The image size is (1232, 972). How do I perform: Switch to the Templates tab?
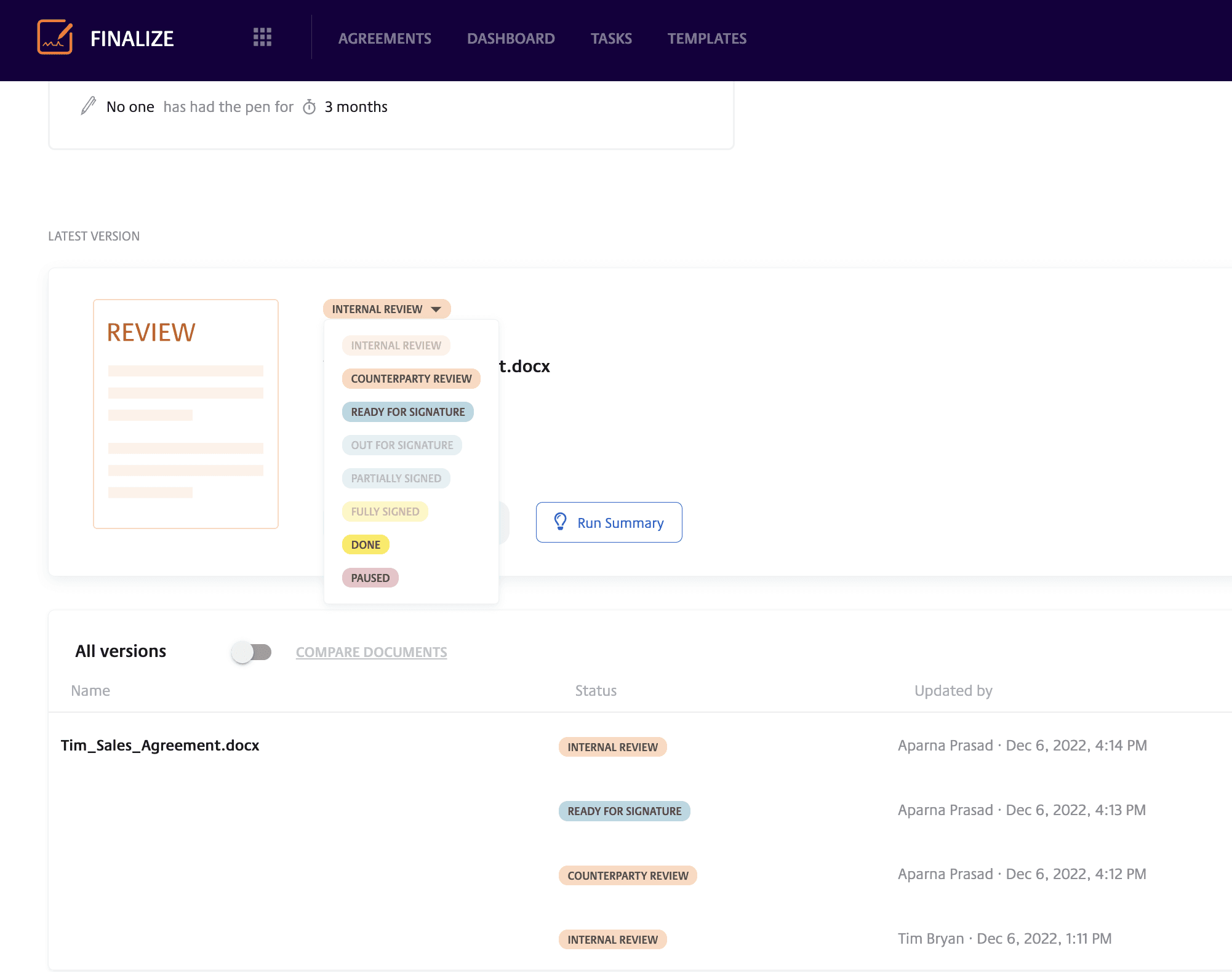pos(707,38)
